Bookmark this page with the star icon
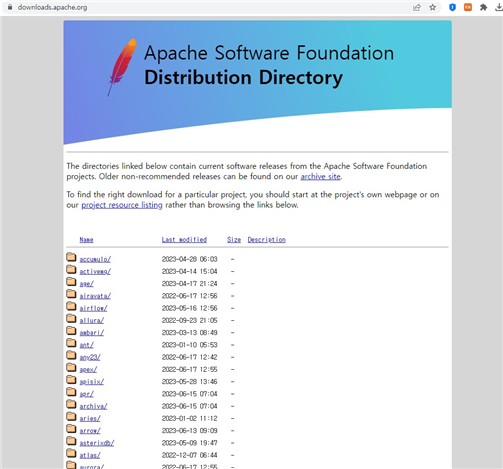The height and width of the screenshot is (469, 503). (x=433, y=7)
